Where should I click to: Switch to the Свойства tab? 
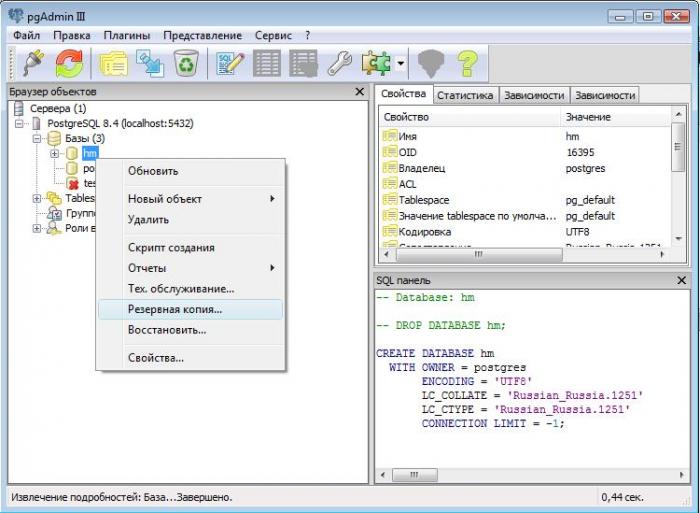(404, 94)
